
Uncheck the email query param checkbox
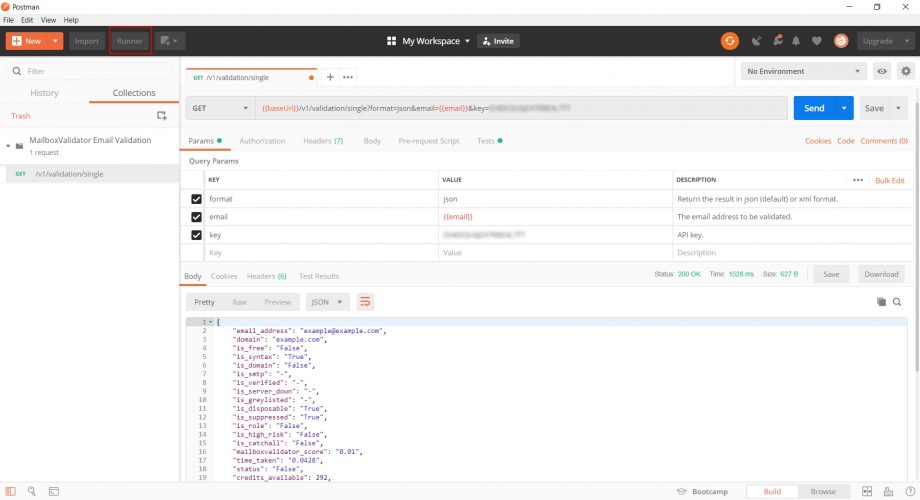point(196,217)
